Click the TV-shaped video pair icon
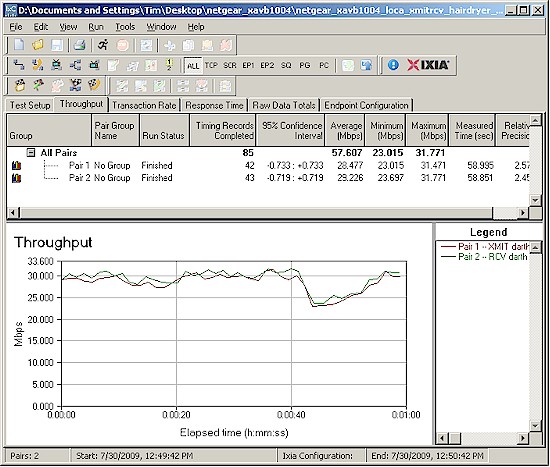 (56, 65)
